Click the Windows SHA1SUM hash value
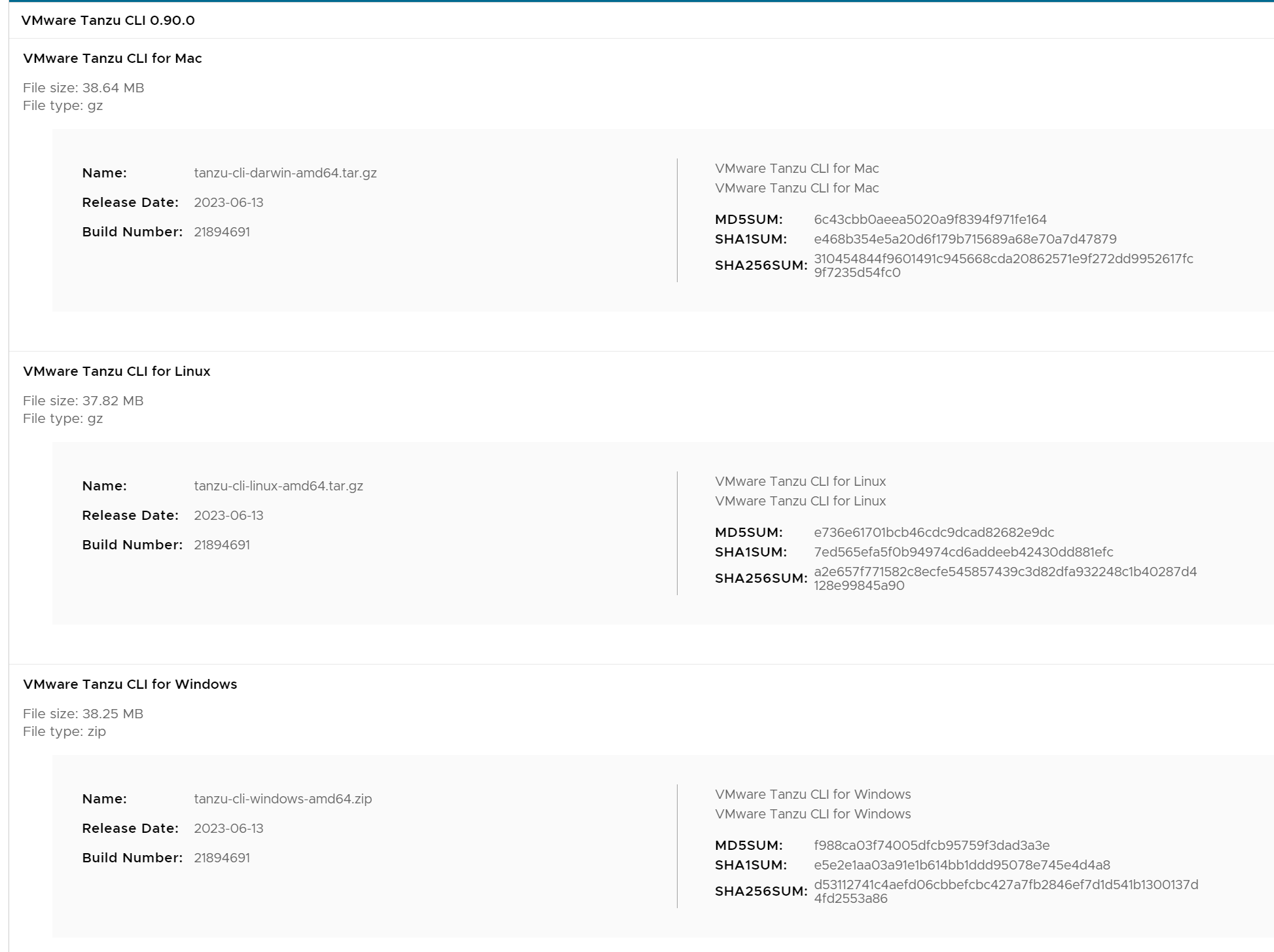The image size is (1274, 952). point(962,865)
